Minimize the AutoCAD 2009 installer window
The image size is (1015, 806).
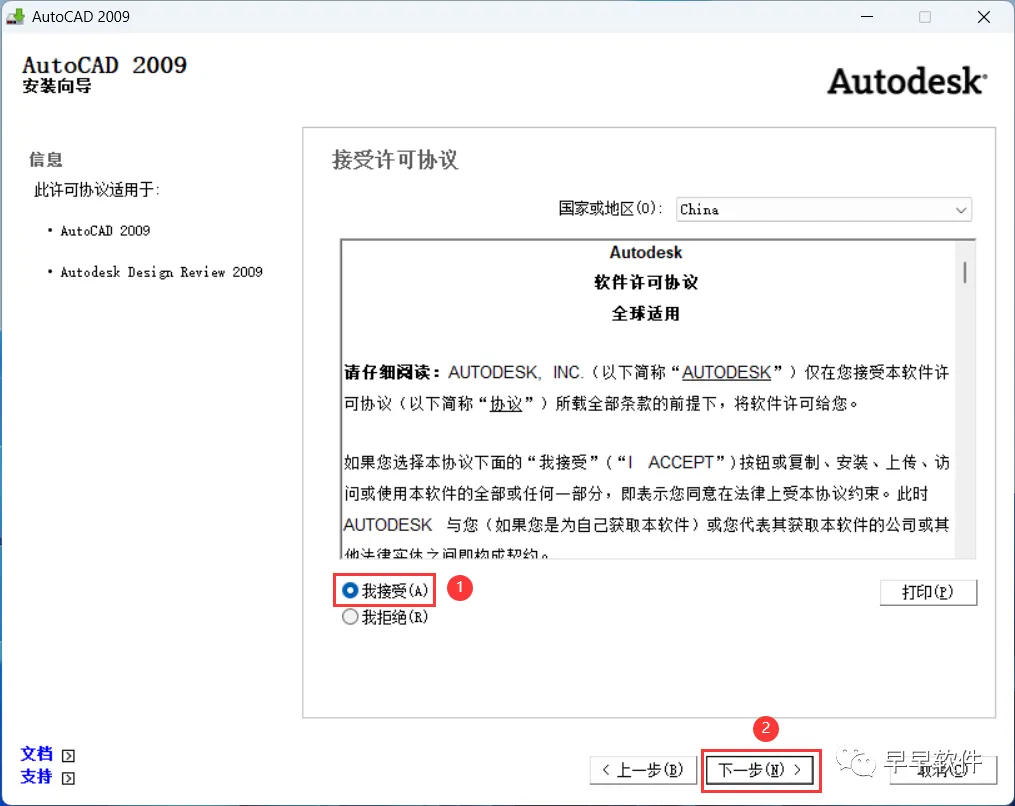[x=867, y=17]
